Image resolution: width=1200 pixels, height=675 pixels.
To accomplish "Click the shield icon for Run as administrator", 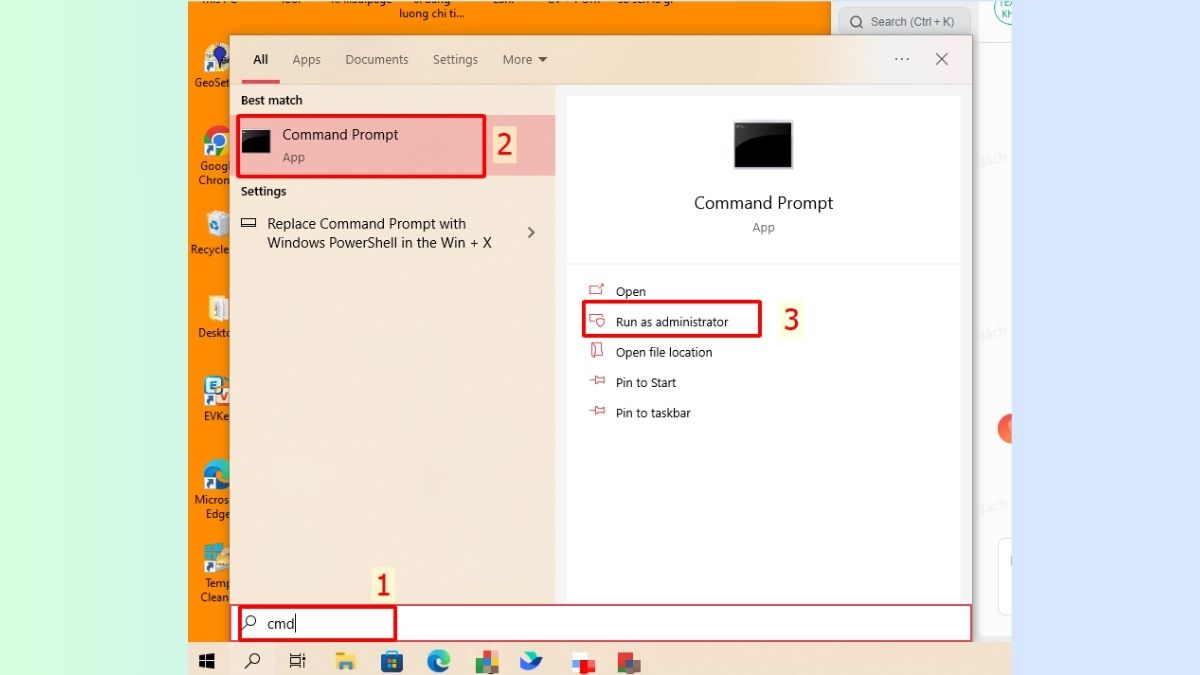I will pos(597,321).
